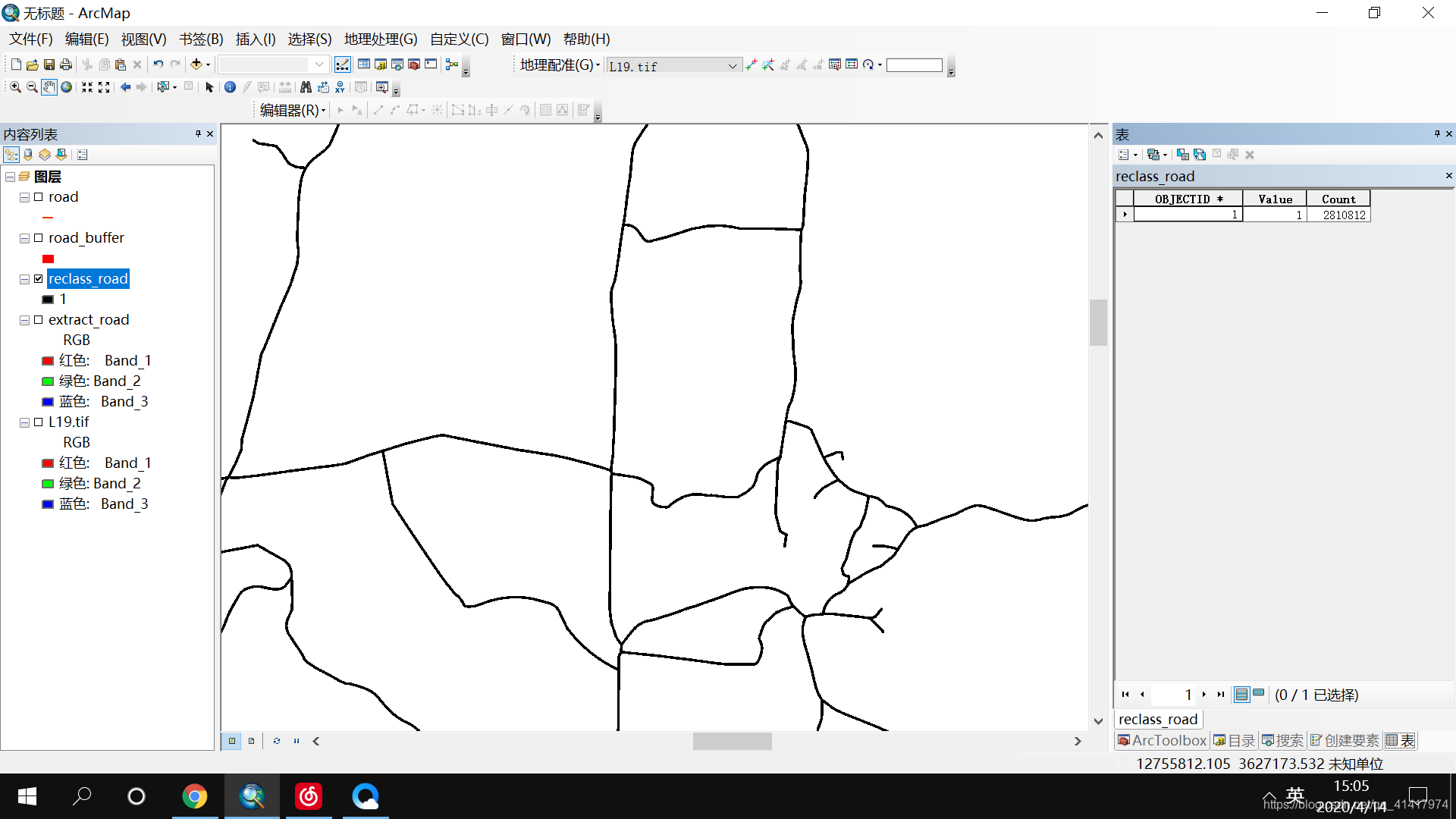
Task: Open Chrome from the taskbar
Action: point(195,796)
